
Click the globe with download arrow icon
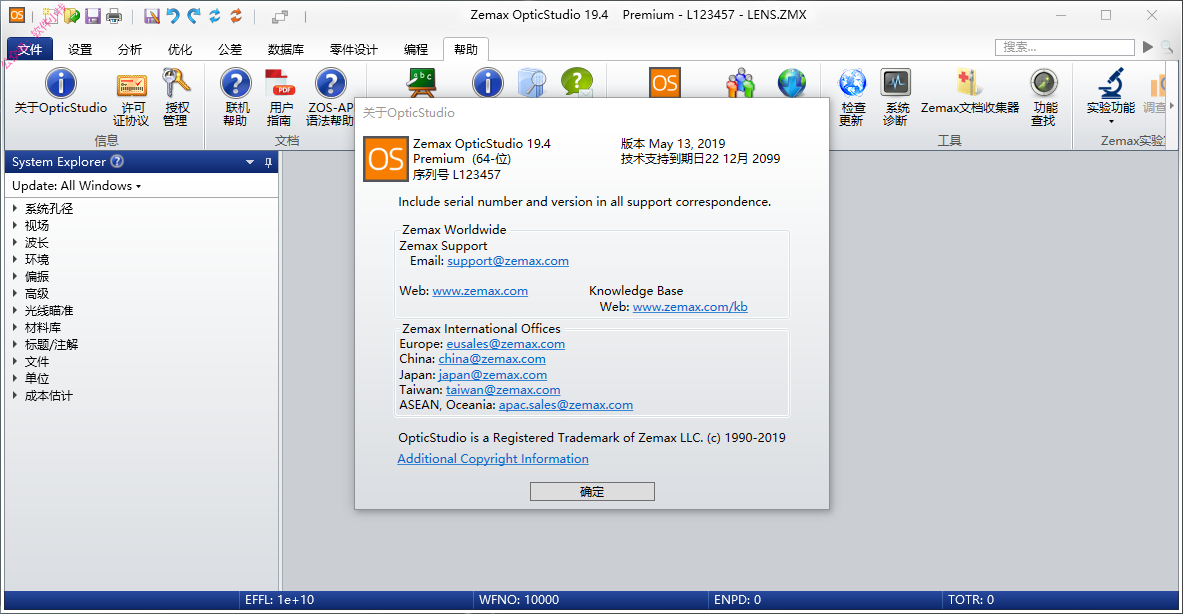(x=791, y=83)
